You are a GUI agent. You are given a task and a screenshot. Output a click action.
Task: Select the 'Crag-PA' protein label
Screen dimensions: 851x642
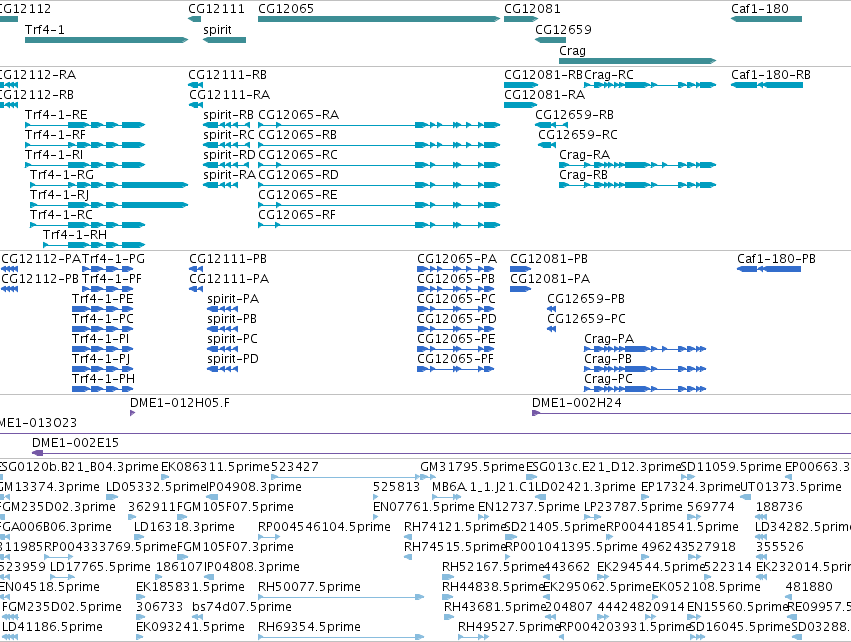[x=609, y=339]
